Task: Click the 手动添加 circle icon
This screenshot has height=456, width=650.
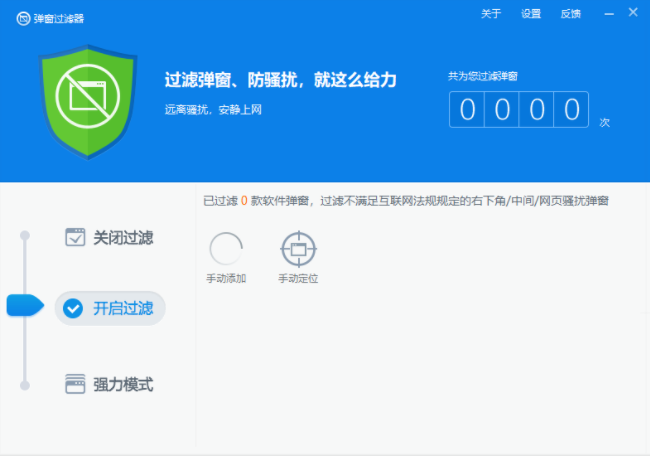Action: click(x=226, y=248)
